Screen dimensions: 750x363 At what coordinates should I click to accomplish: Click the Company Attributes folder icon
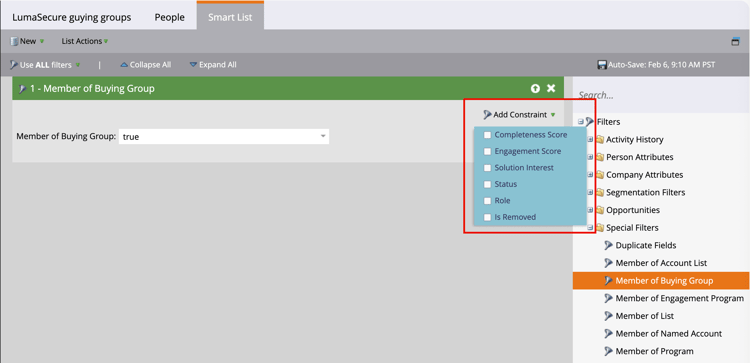pos(600,175)
